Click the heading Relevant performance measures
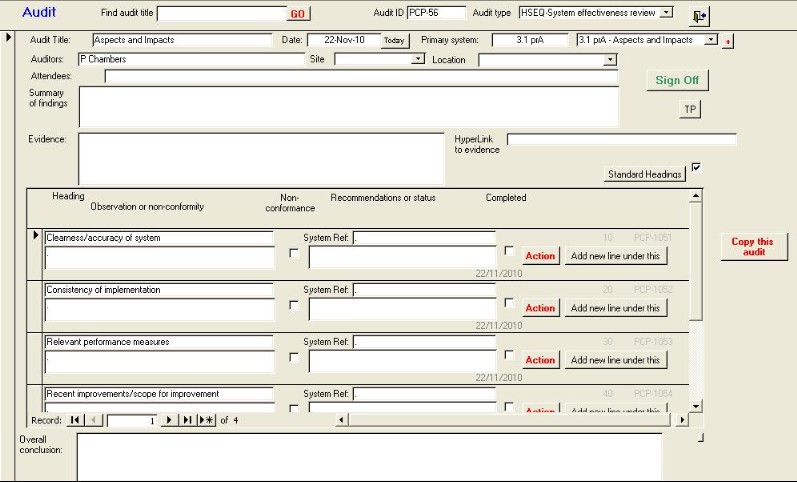Image resolution: width=797 pixels, height=482 pixels. [159, 342]
